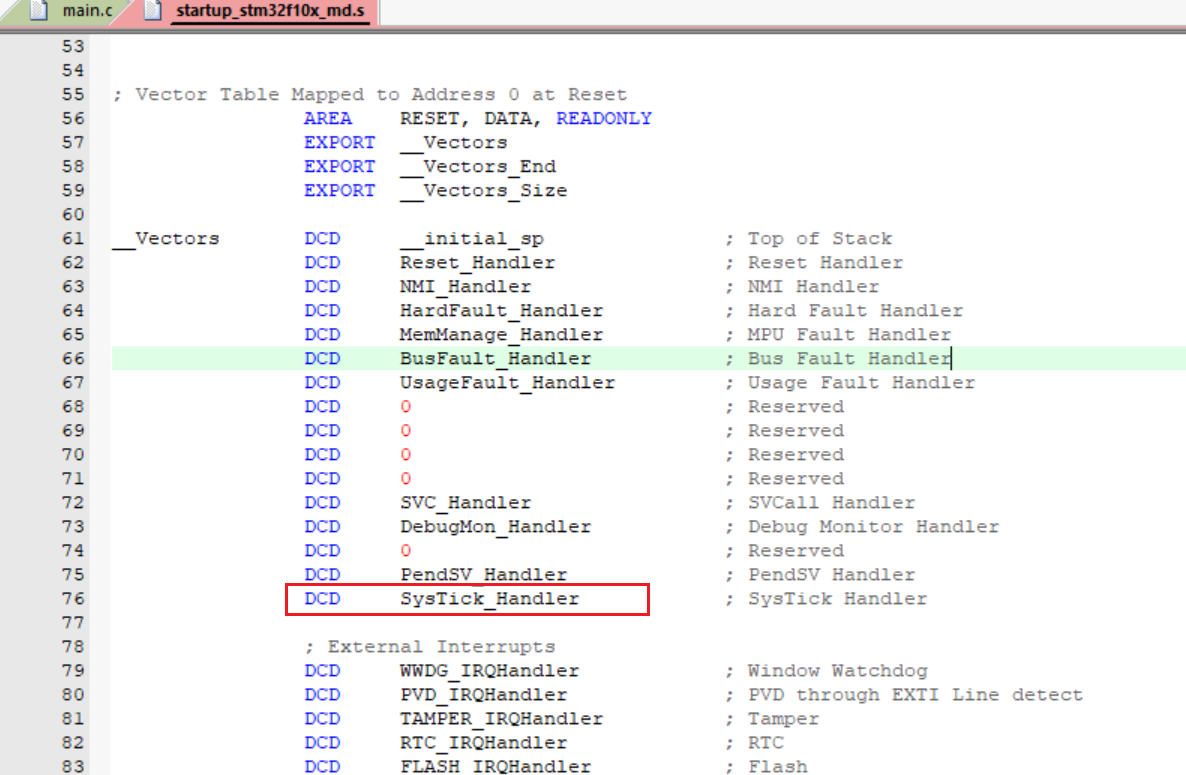Click SVC_Handler symbol
The height and width of the screenshot is (775, 1186).
point(465,503)
